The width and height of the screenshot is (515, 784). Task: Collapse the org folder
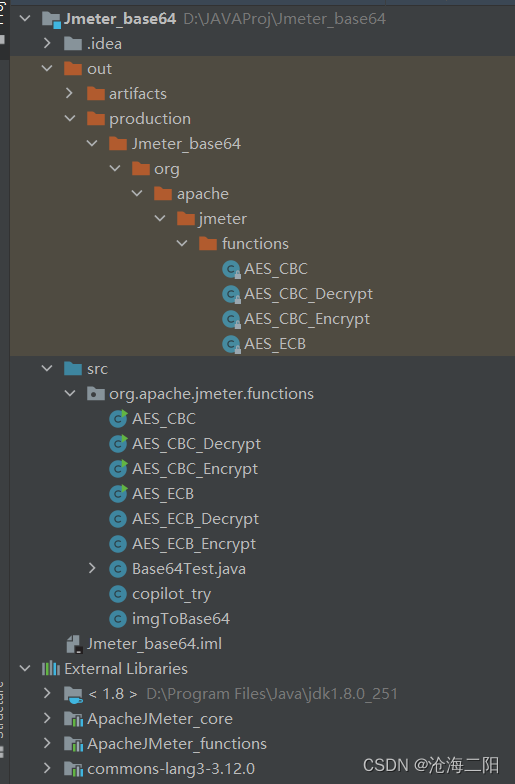click(x=115, y=168)
